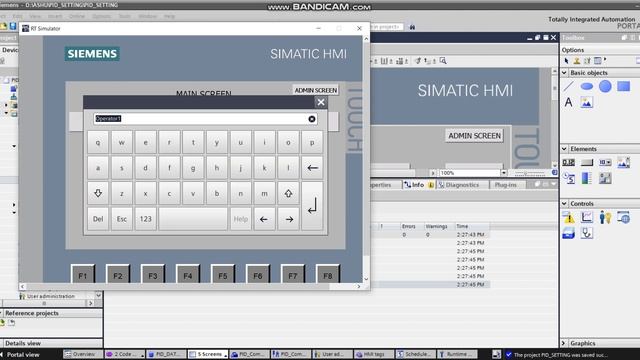Collapse the Basic objects section
Image resolution: width=640 pixels, height=360 pixels.
pyautogui.click(x=564, y=73)
